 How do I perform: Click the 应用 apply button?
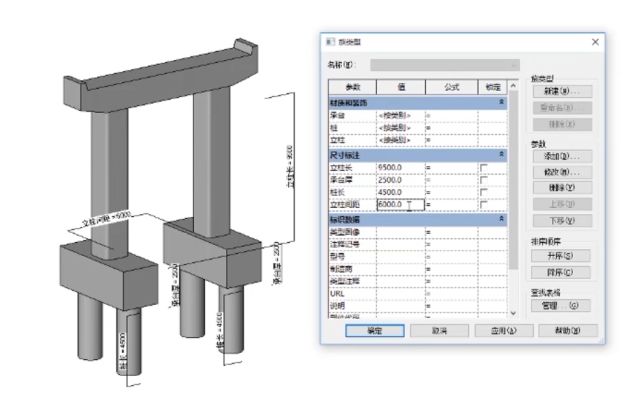coord(504,330)
